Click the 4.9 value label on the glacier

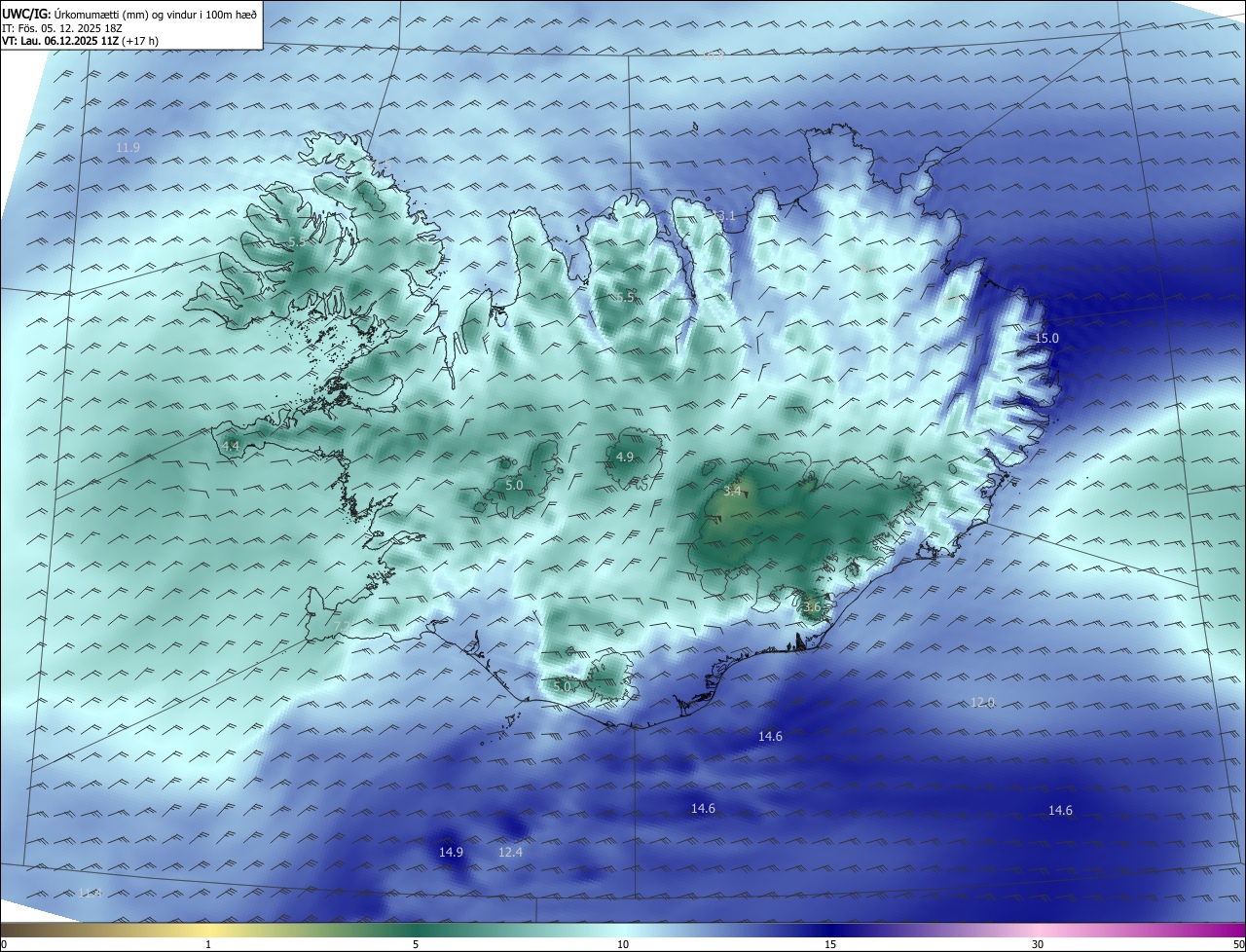pos(625,457)
